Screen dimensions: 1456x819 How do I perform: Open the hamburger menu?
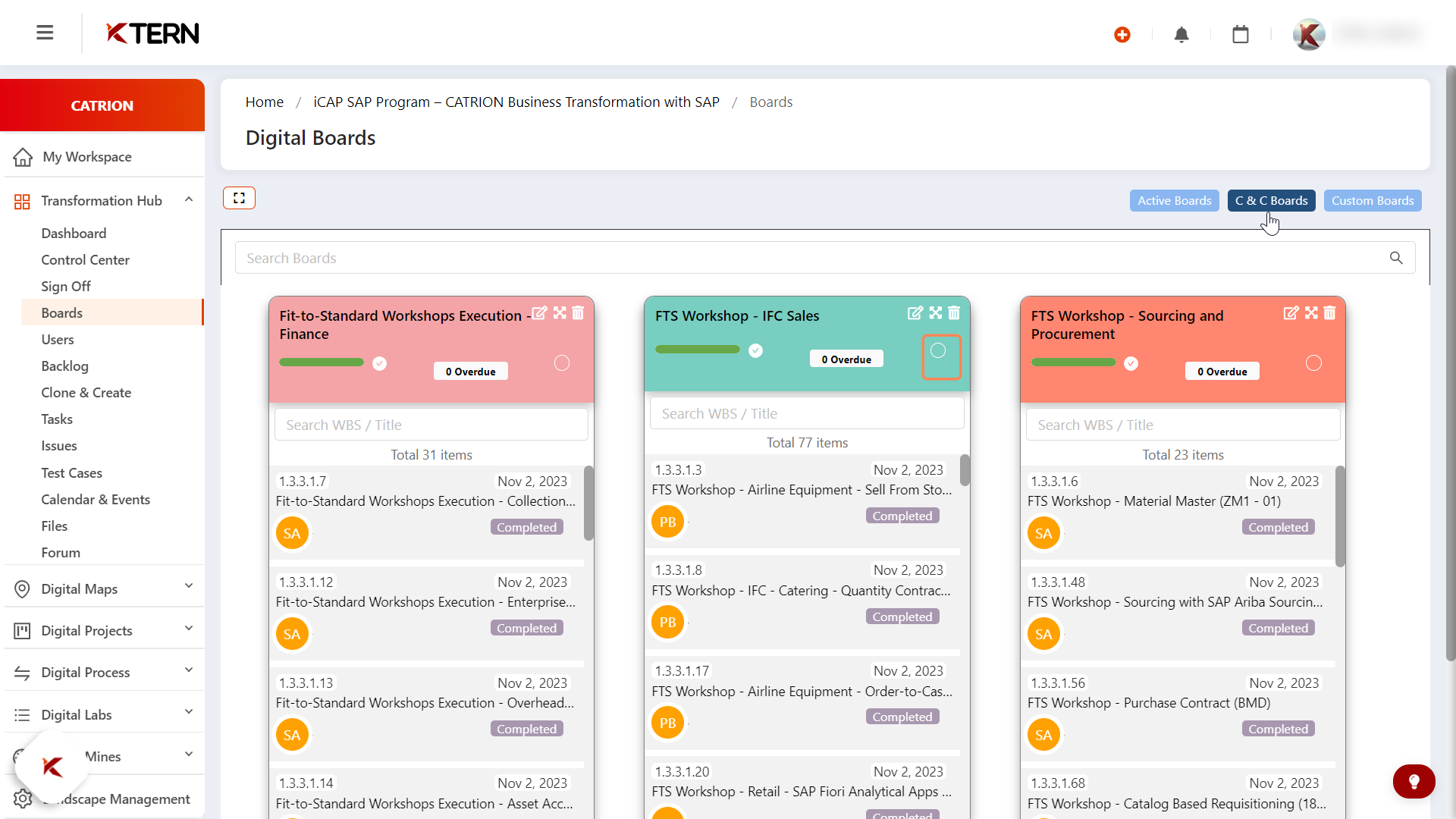tap(45, 33)
